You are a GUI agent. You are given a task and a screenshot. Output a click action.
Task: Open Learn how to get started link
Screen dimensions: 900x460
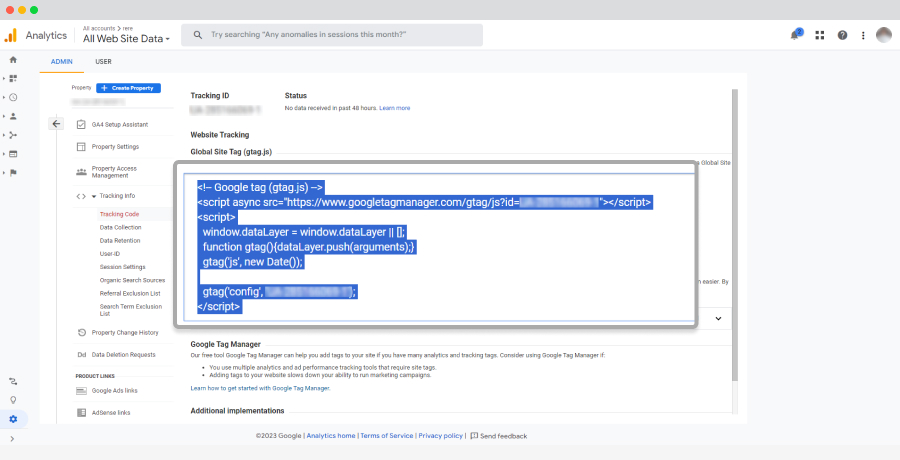(x=261, y=388)
